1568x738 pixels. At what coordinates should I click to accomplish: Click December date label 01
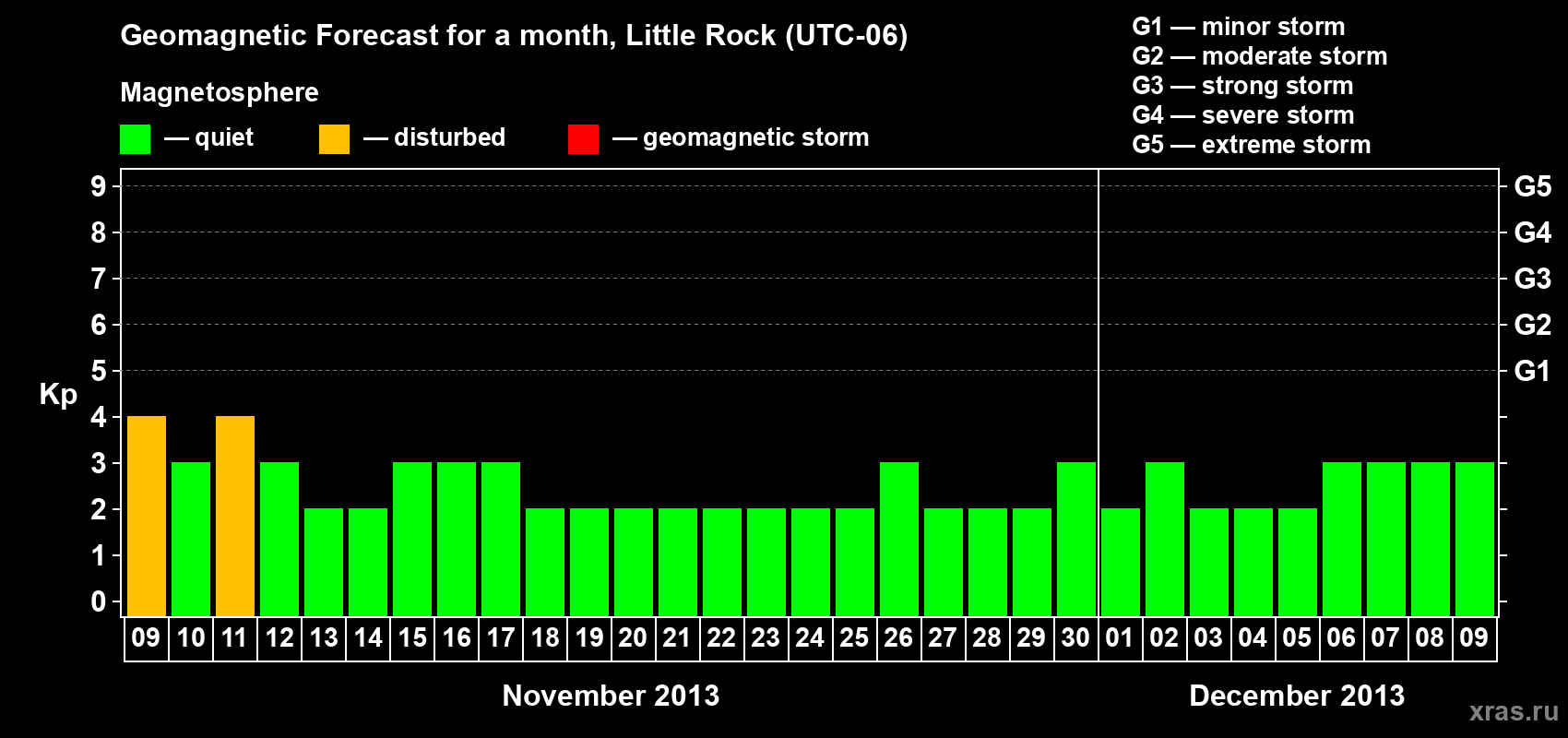coord(1120,638)
